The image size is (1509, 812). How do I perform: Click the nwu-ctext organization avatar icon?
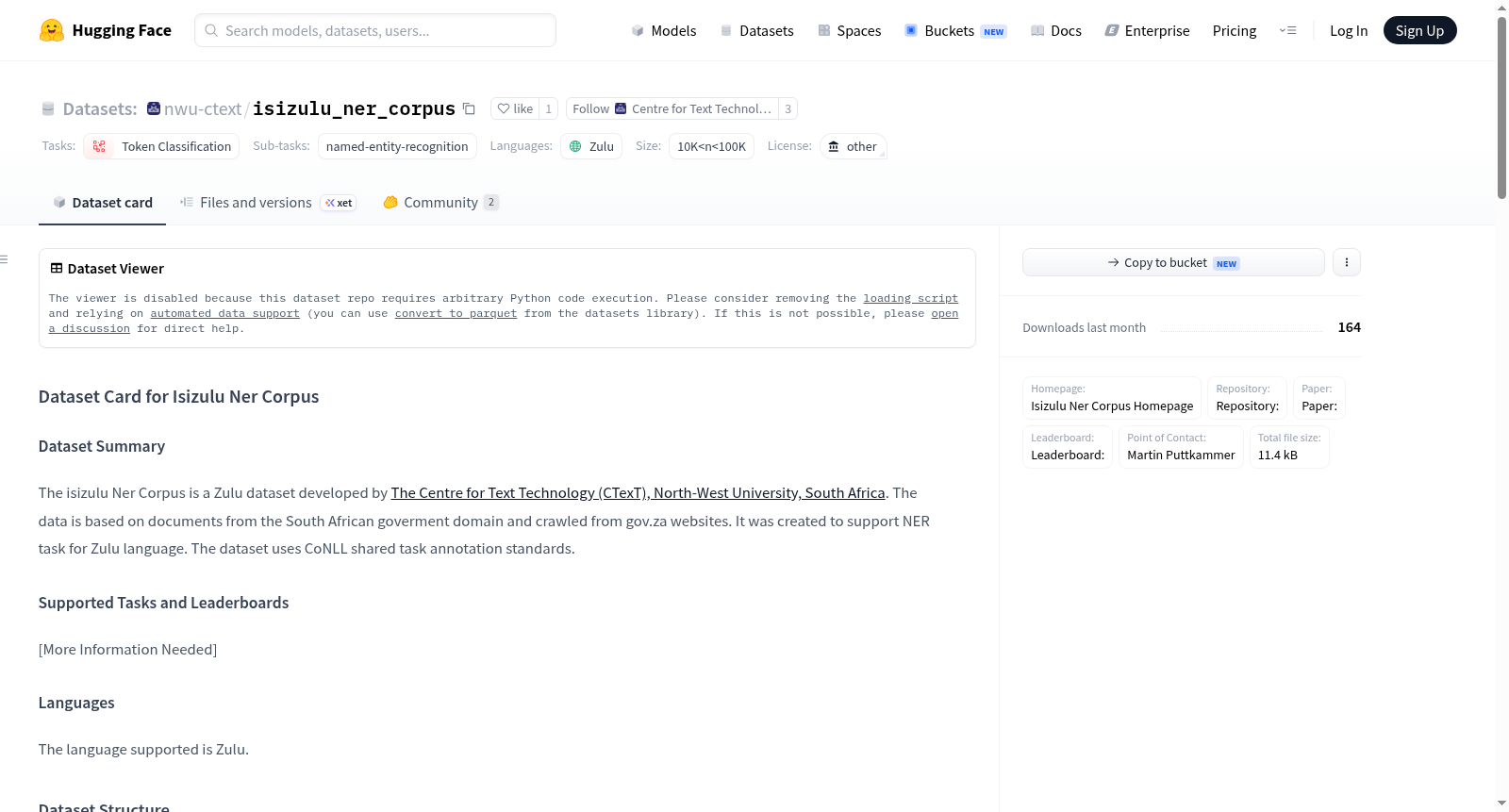click(154, 108)
